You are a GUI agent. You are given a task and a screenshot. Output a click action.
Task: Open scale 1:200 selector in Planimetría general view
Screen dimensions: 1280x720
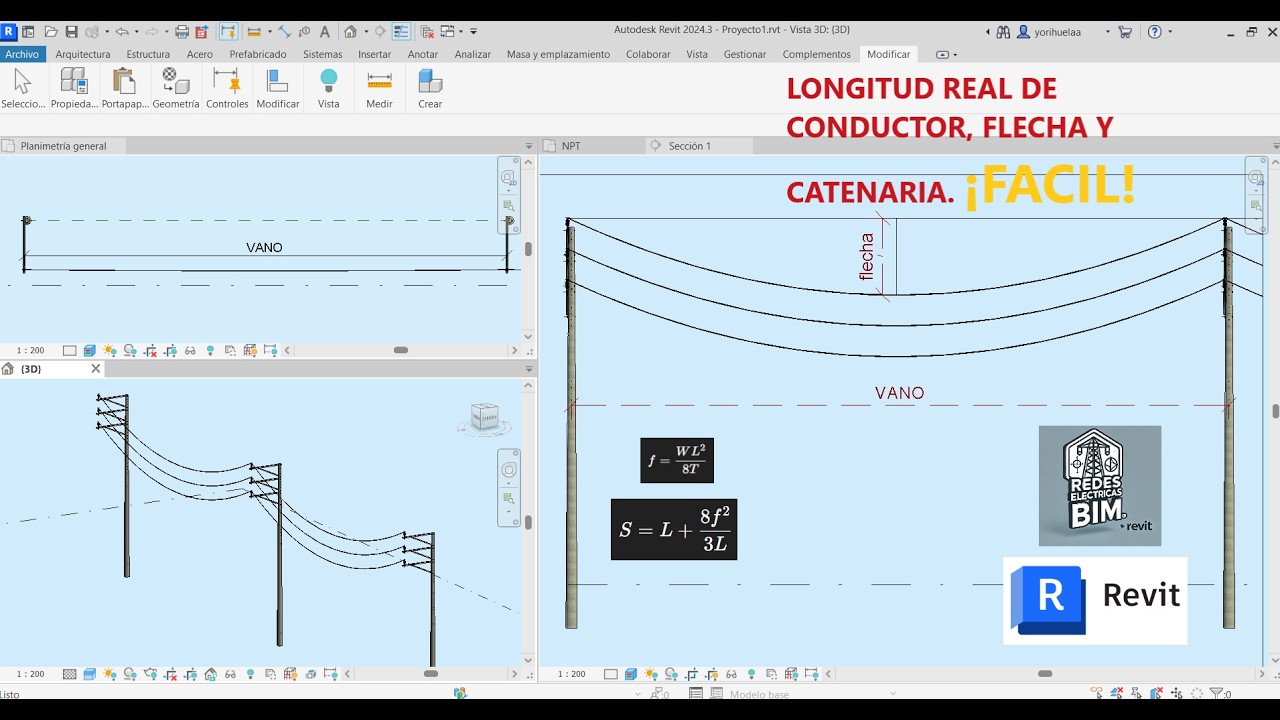tap(30, 350)
